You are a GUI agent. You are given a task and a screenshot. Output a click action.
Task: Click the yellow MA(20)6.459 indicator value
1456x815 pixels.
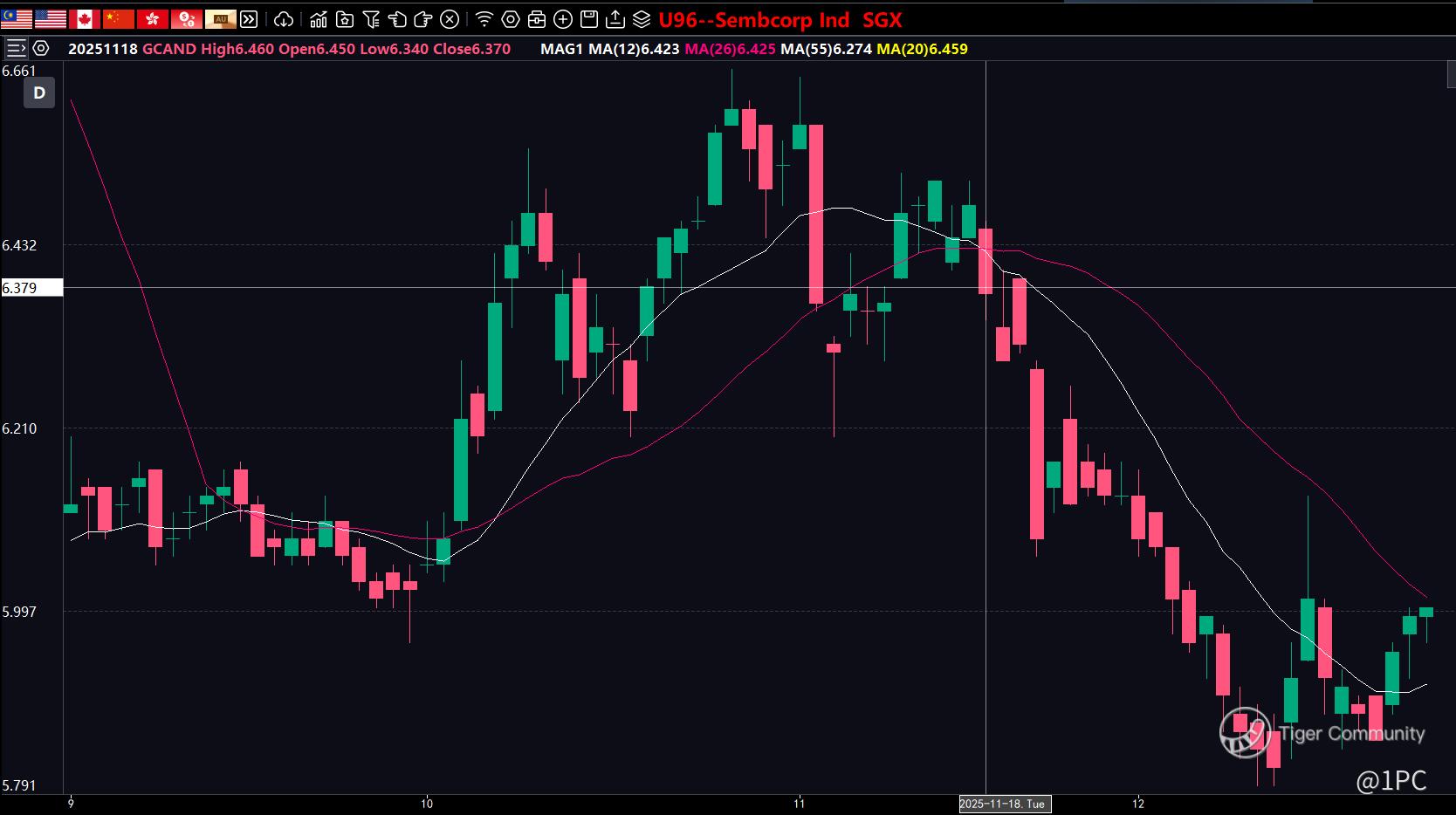(923, 49)
